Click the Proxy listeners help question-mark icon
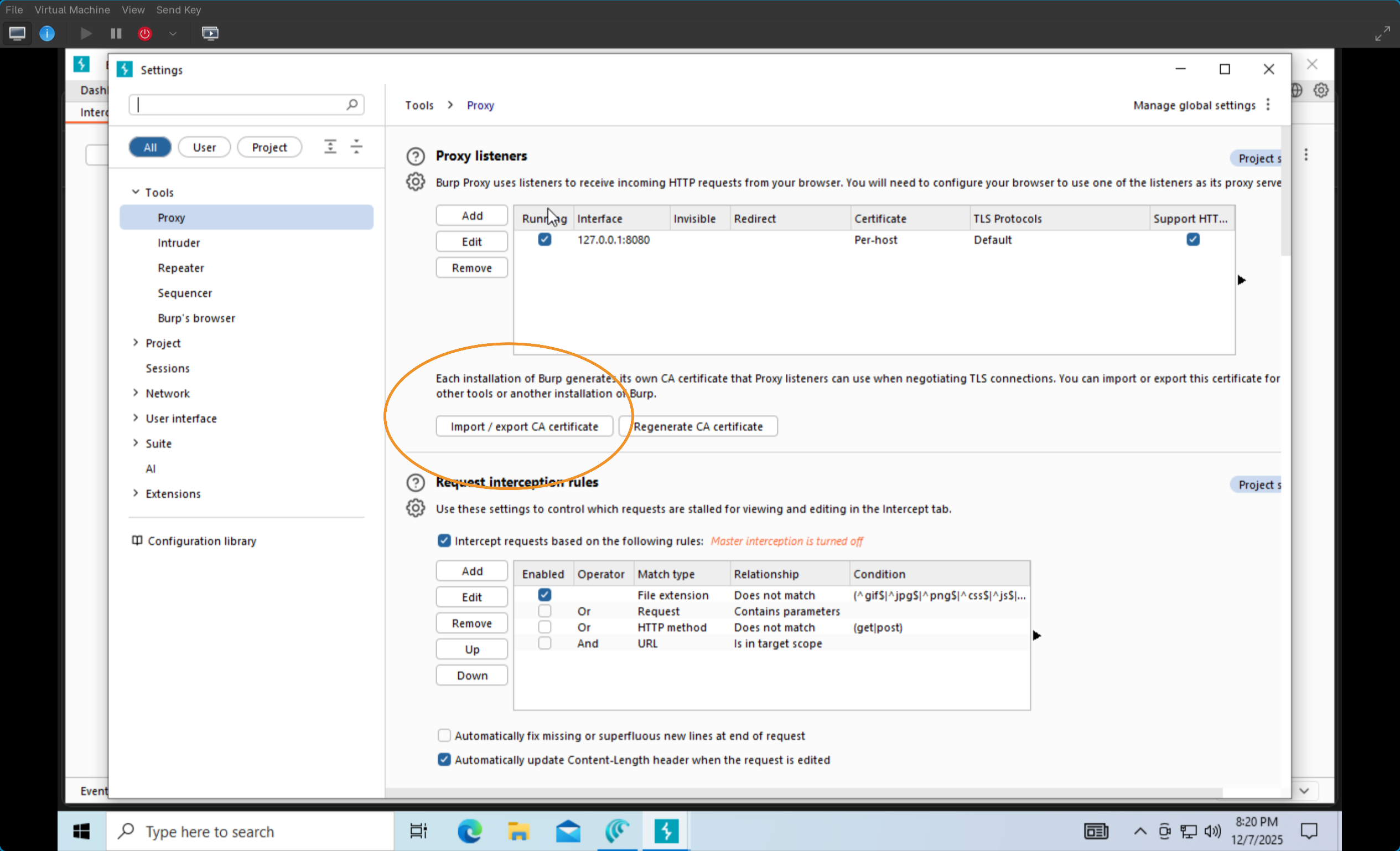This screenshot has width=1400, height=851. tap(416, 156)
